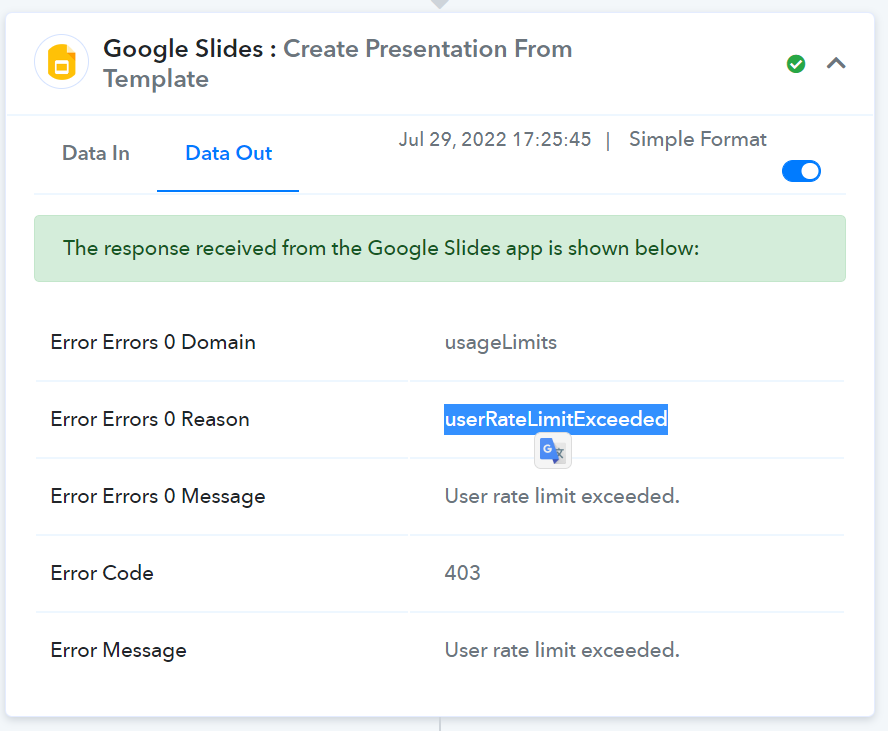Click the Error Message label in last row

(118, 651)
